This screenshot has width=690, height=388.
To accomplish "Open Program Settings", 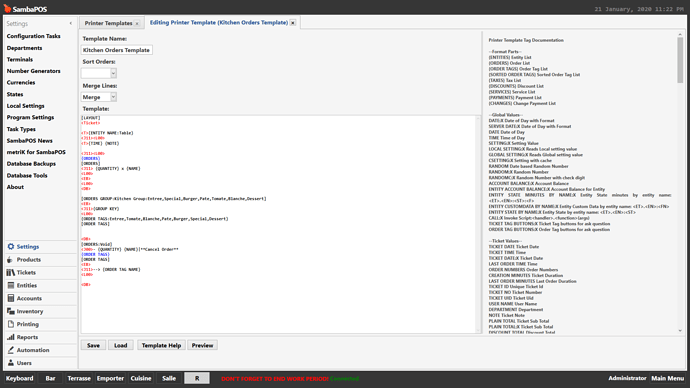I will pyautogui.click(x=30, y=117).
